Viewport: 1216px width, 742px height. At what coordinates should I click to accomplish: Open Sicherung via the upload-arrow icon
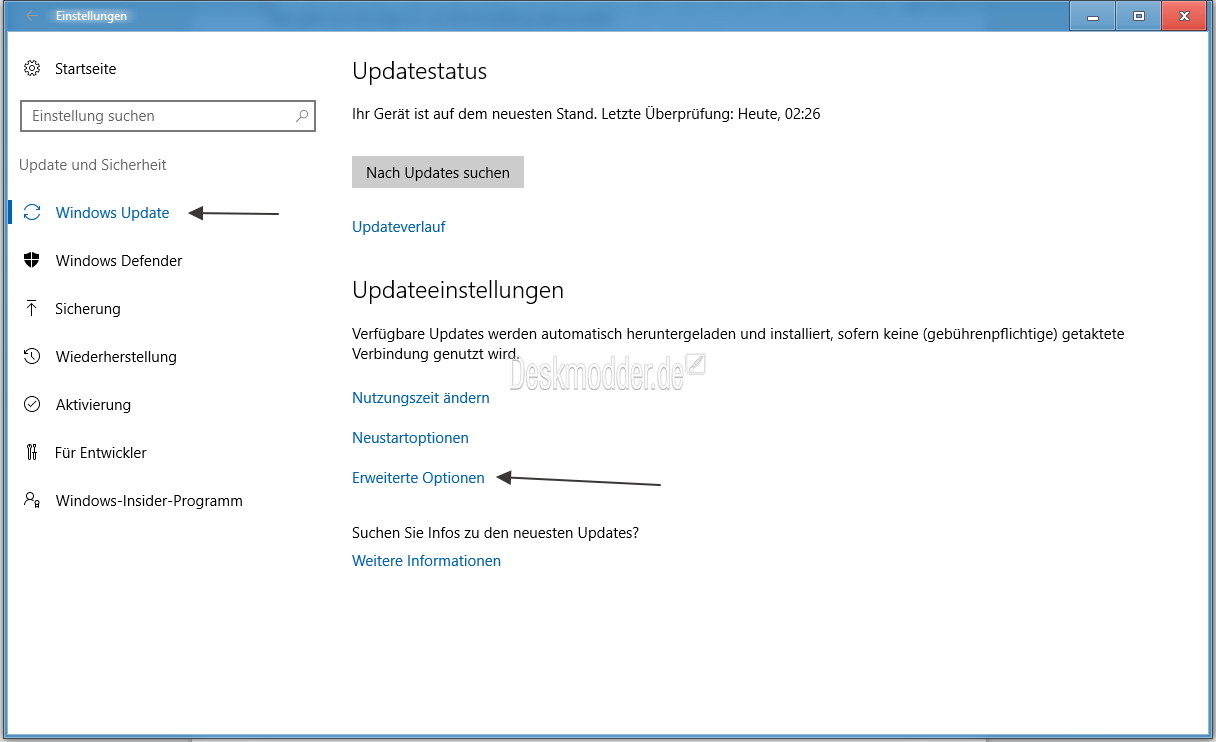pyautogui.click(x=31, y=308)
